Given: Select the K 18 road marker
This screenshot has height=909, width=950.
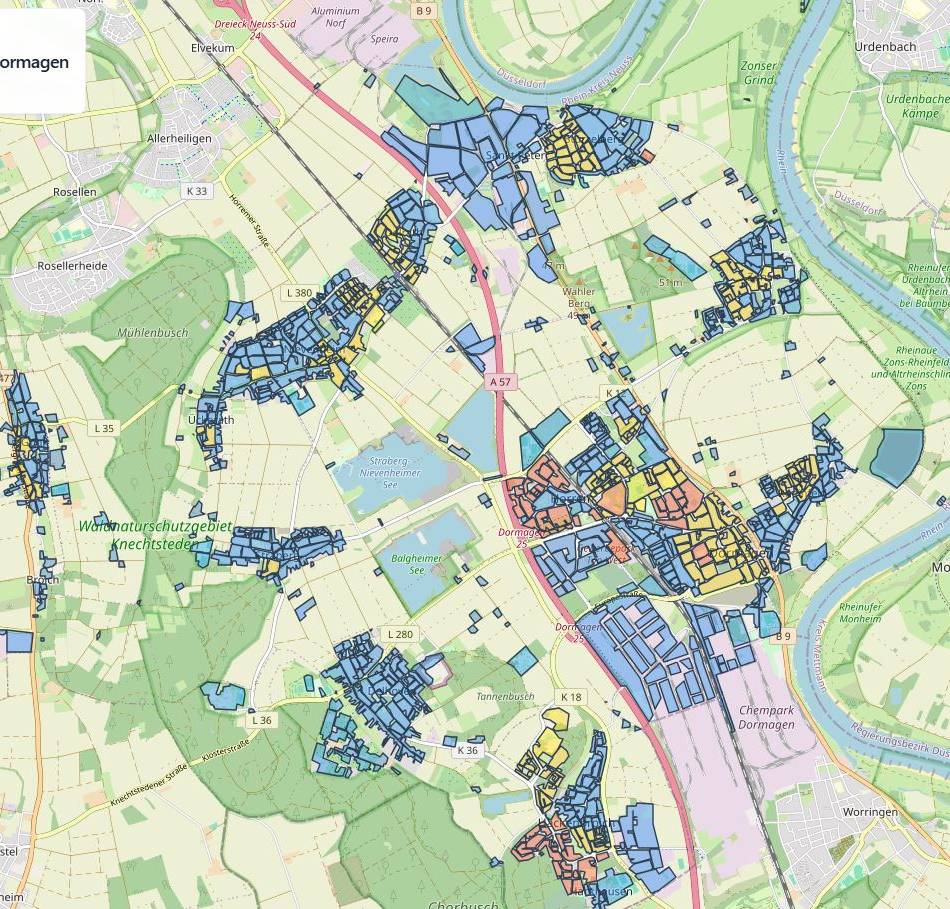Looking at the screenshot, I should (571, 696).
